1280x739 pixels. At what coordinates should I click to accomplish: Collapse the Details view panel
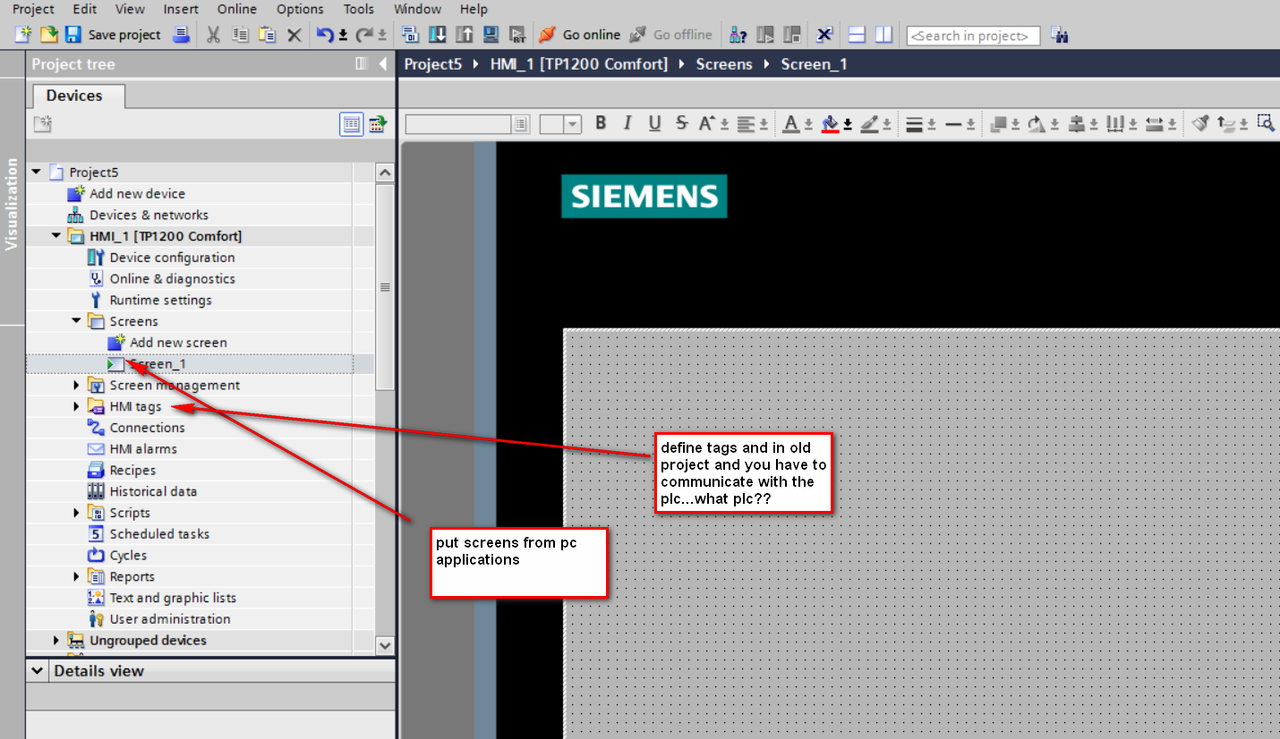click(x=38, y=671)
